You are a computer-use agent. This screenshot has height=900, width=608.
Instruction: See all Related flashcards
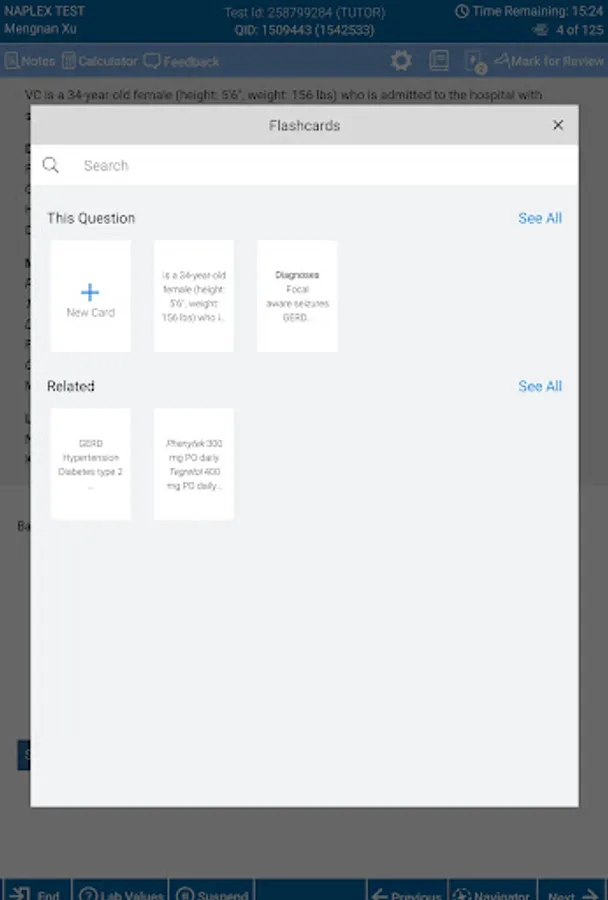coord(540,386)
